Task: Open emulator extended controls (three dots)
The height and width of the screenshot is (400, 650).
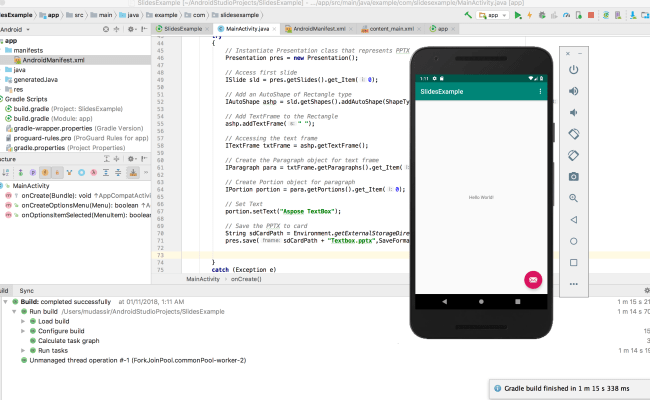Action: 573,284
